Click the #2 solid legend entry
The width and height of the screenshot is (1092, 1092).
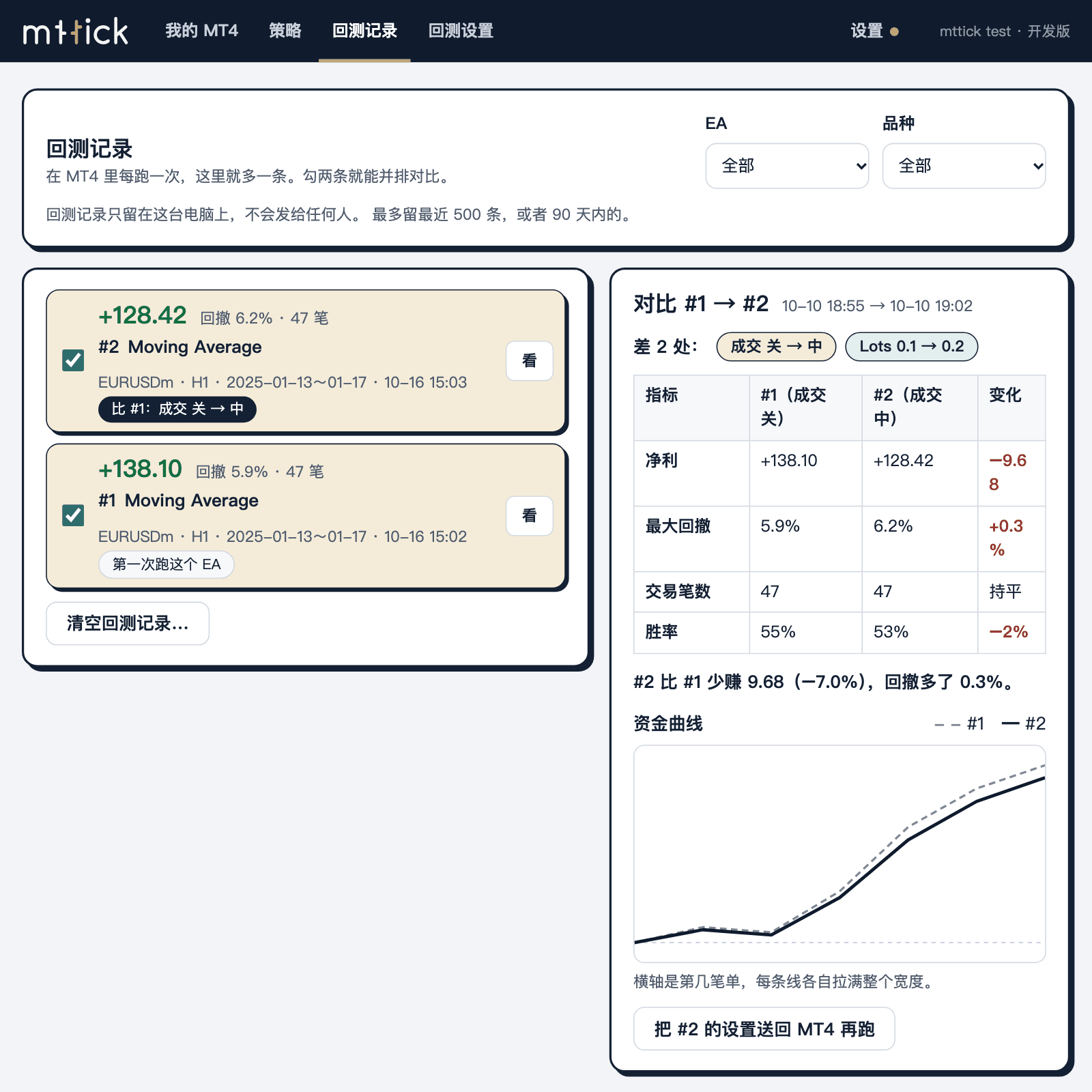pos(1023,723)
